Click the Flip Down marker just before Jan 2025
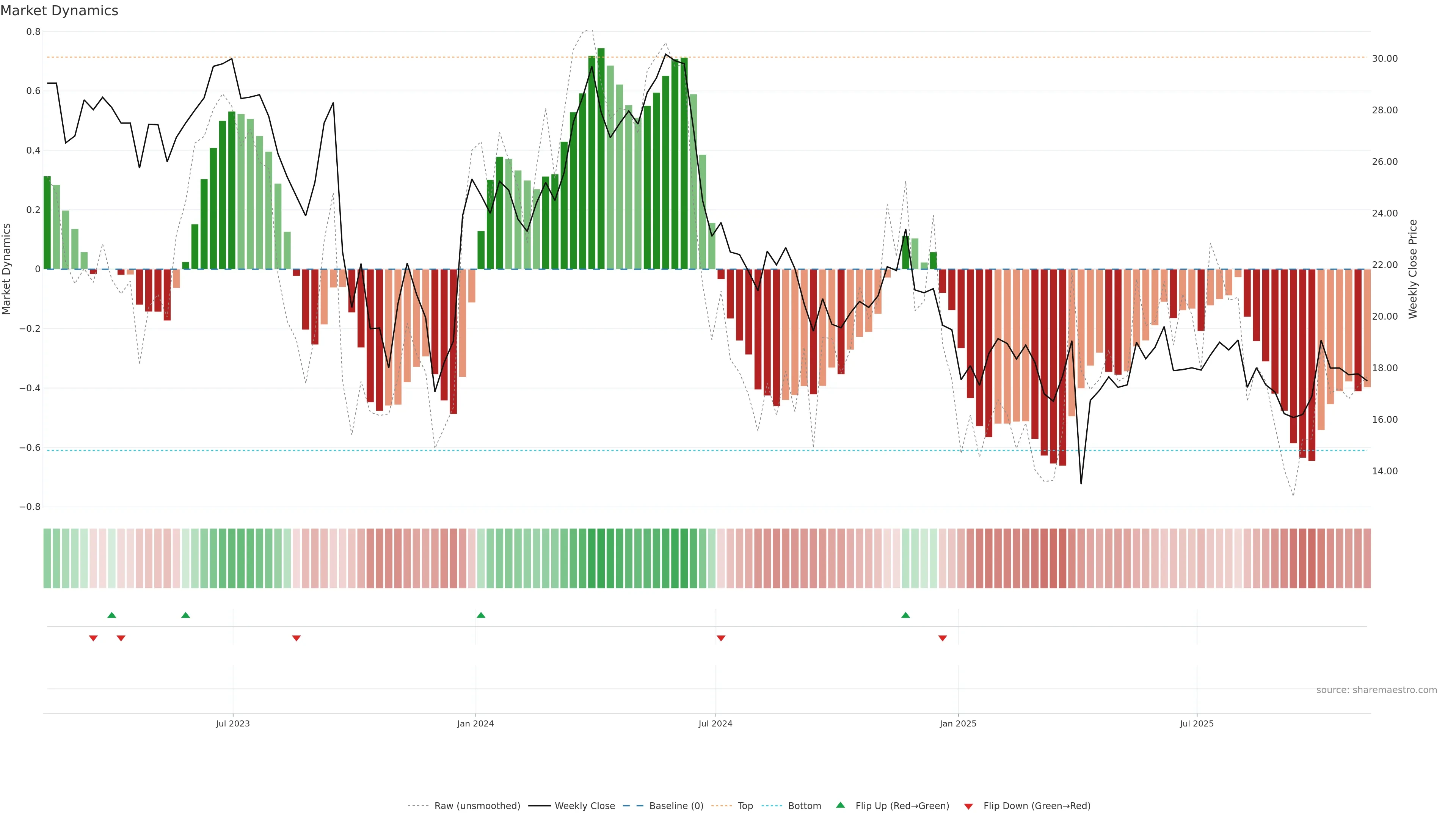The image size is (1456, 819). coord(942,638)
